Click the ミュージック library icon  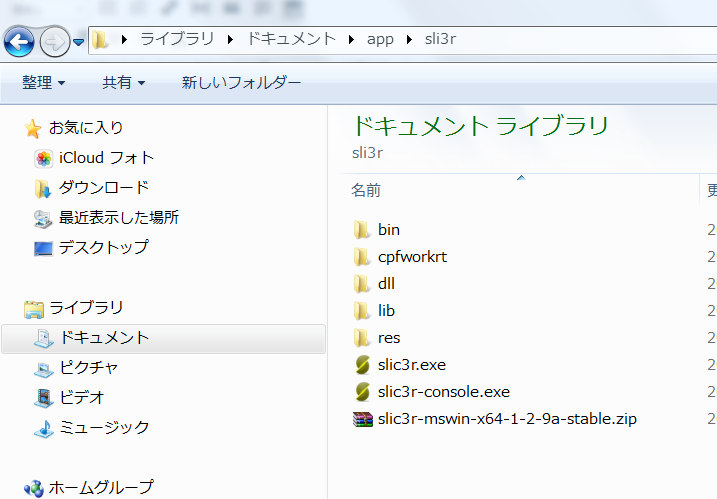tap(43, 429)
